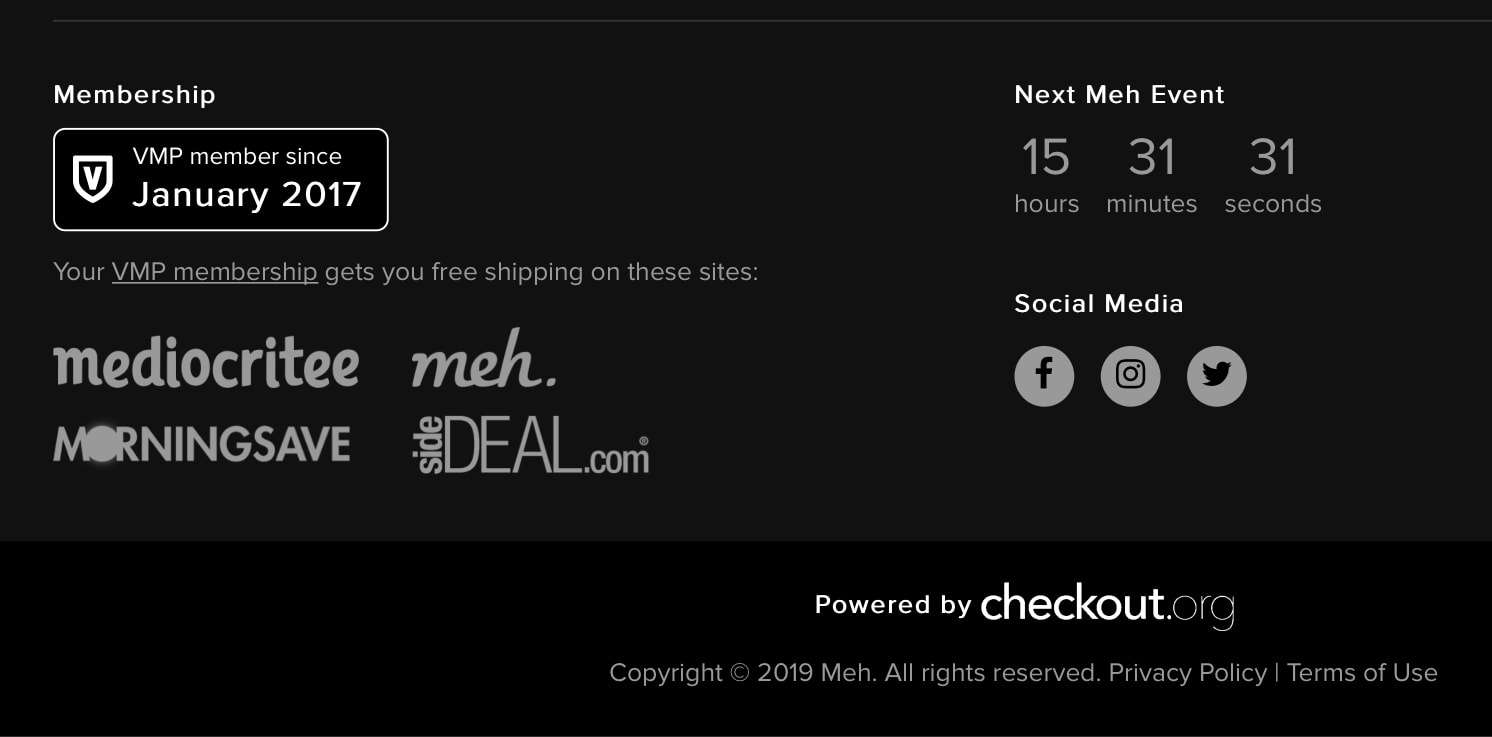Open the Privacy Policy link

pos(1187,673)
